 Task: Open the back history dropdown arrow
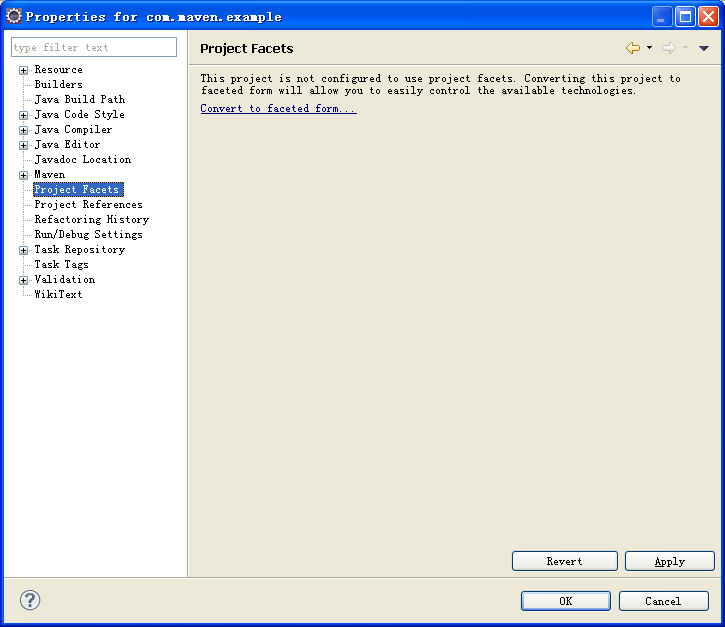click(x=649, y=48)
